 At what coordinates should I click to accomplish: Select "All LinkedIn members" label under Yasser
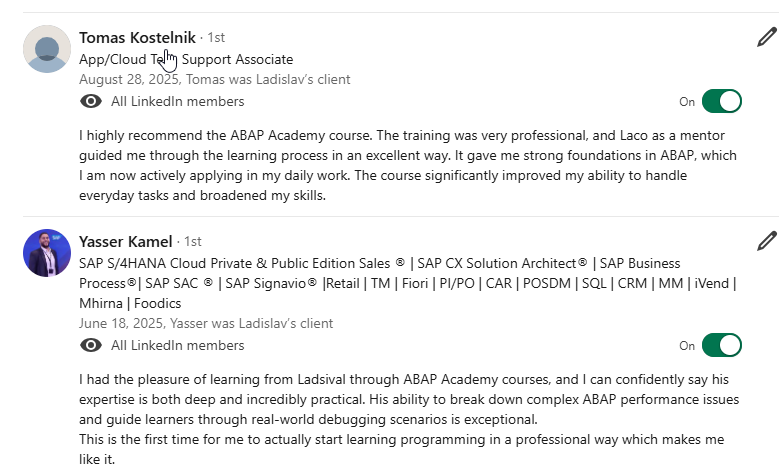click(x=177, y=345)
